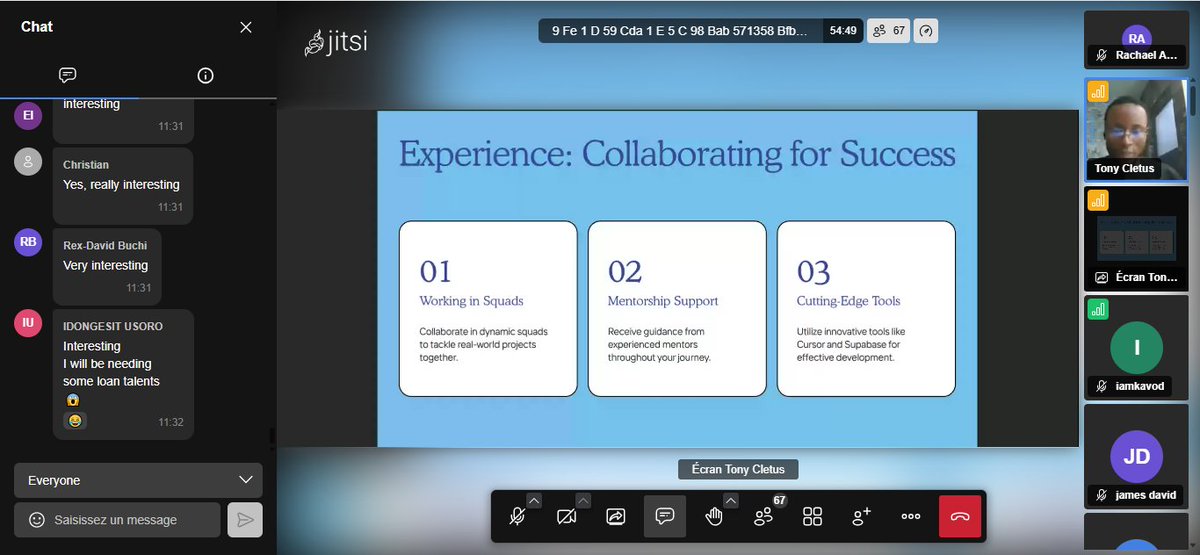
Task: Switch to the chat messages tab
Action: [x=68, y=75]
